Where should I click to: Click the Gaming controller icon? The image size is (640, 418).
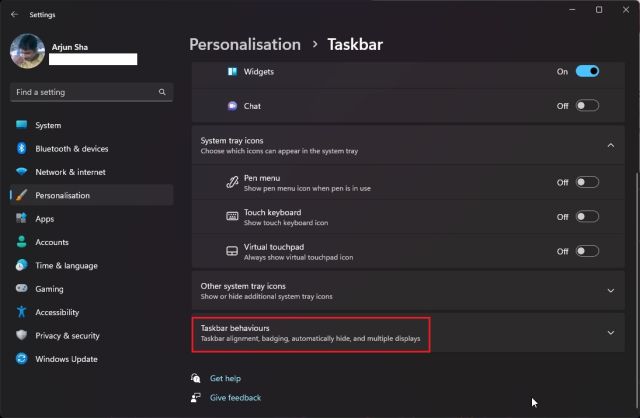(21, 288)
